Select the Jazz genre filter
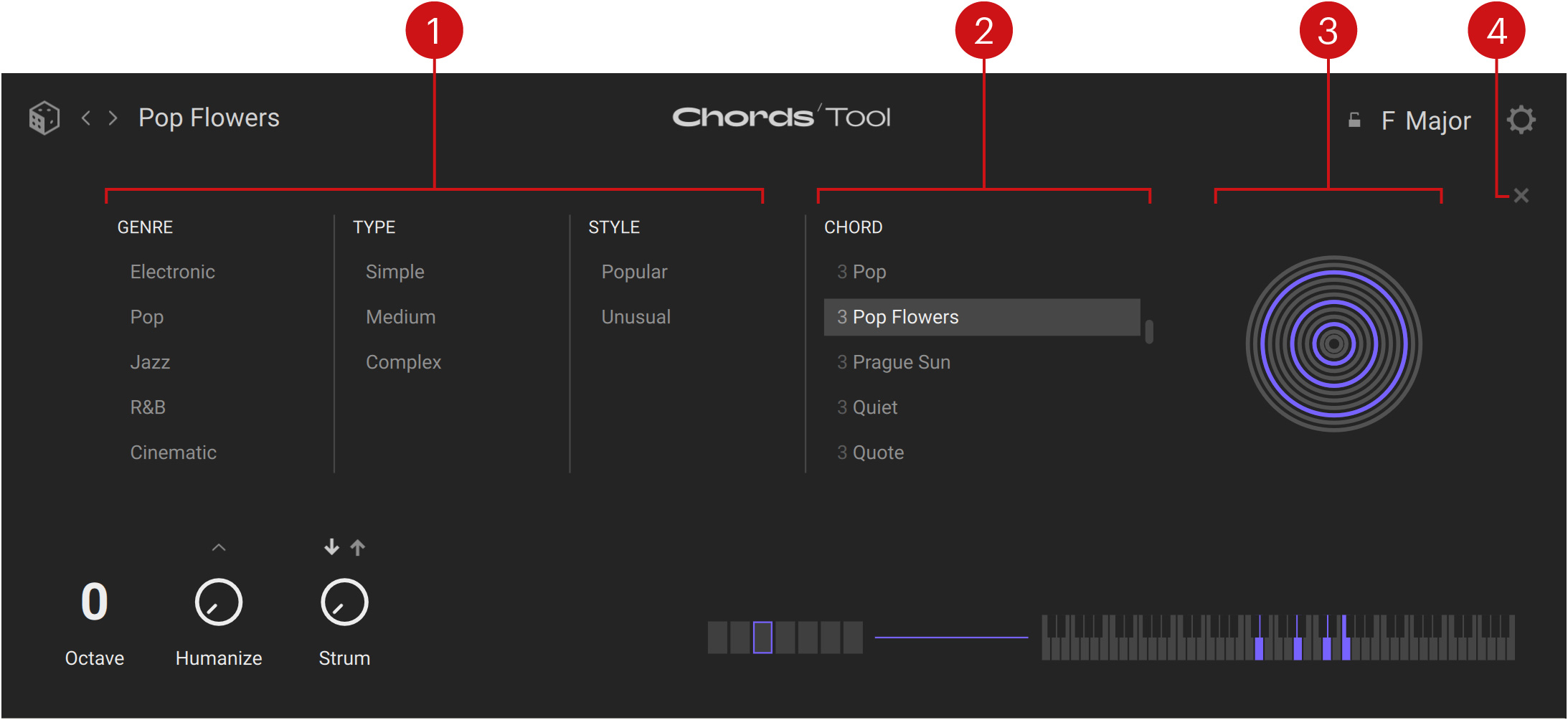The height and width of the screenshot is (720, 1568). (150, 362)
